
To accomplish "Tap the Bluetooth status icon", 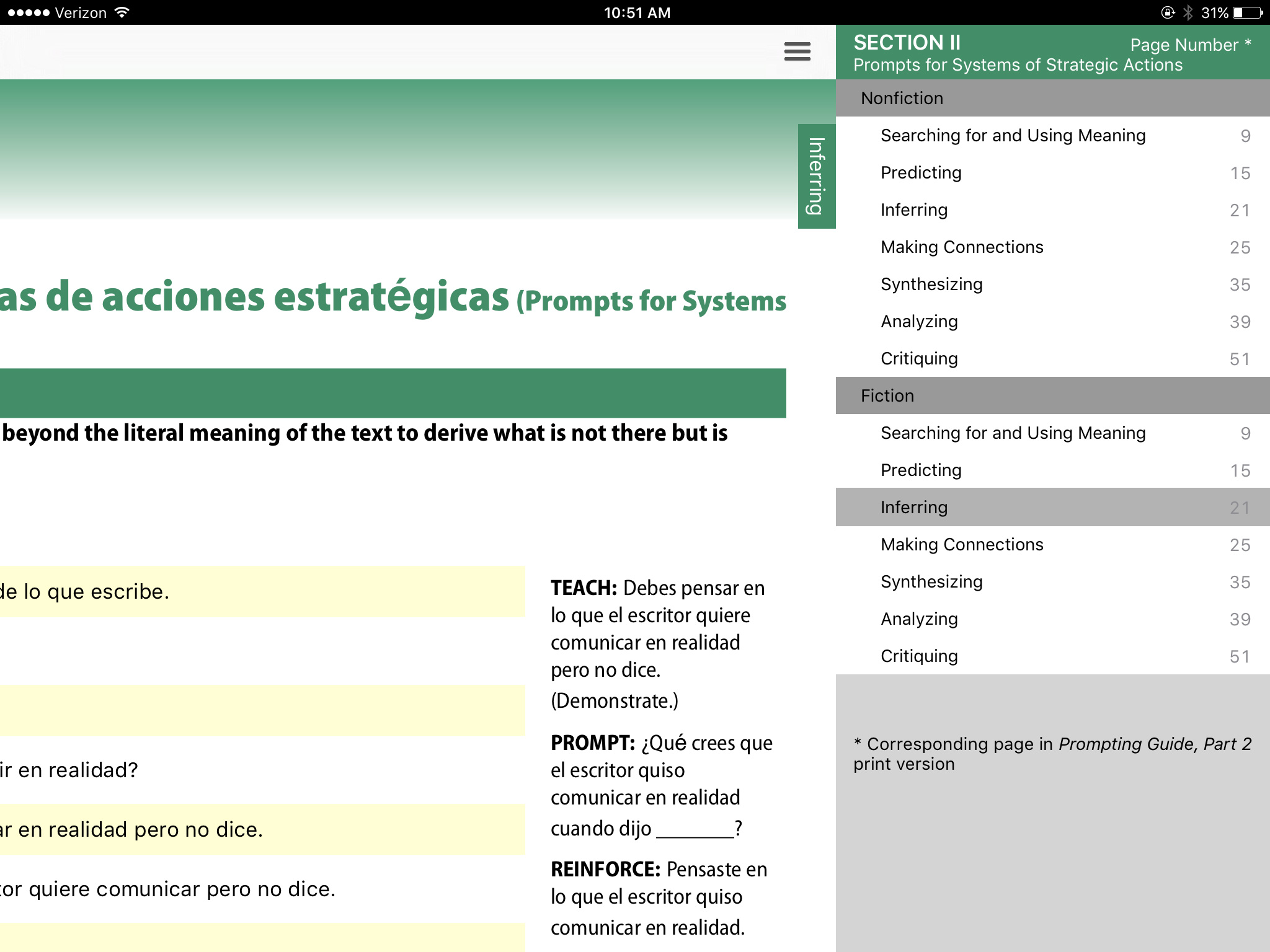I will (1188, 12).
